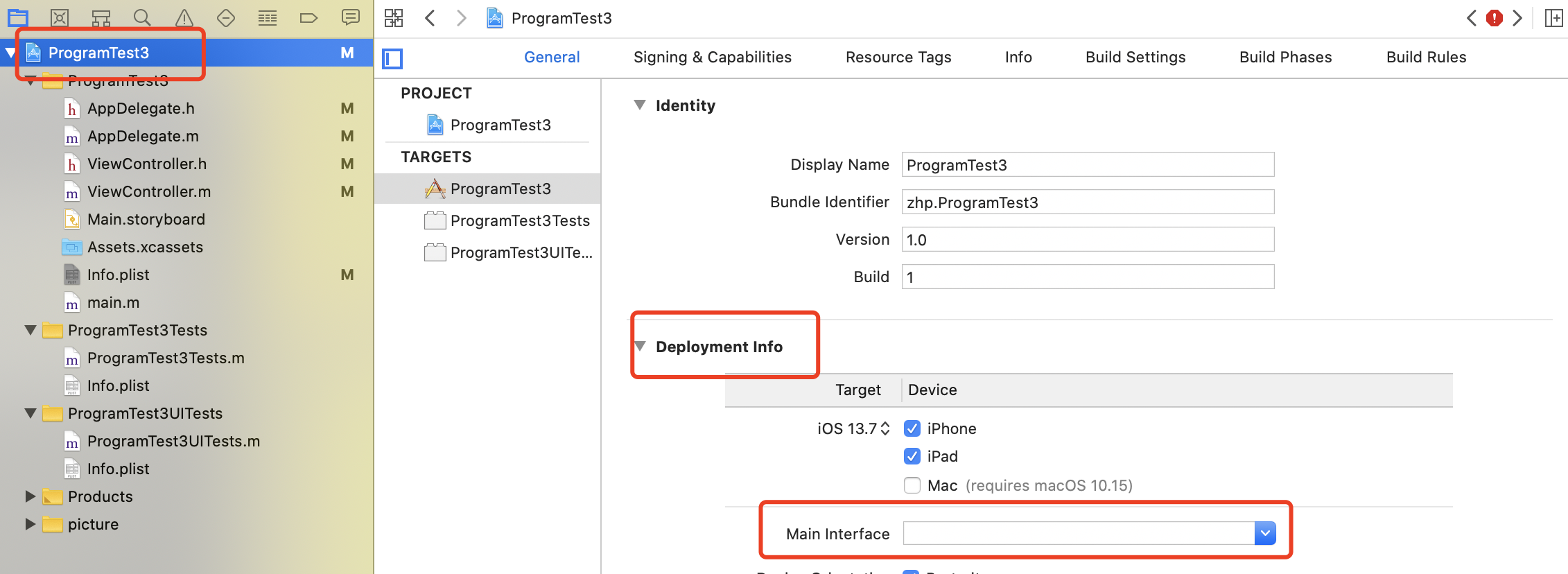Add an editor pane on the right

point(1553,18)
